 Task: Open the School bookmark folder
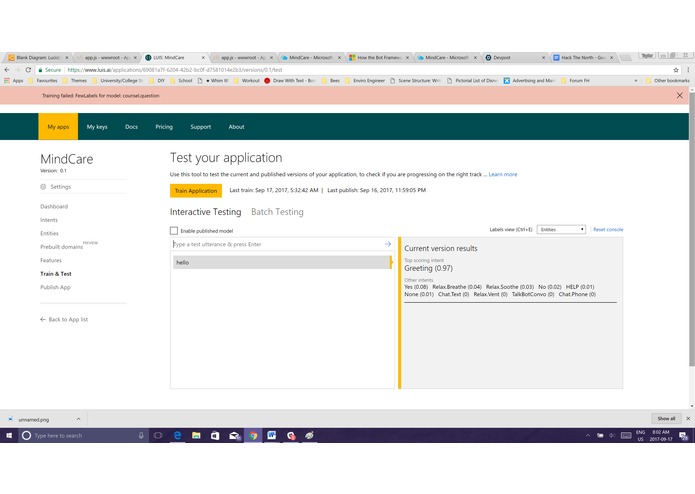click(181, 81)
